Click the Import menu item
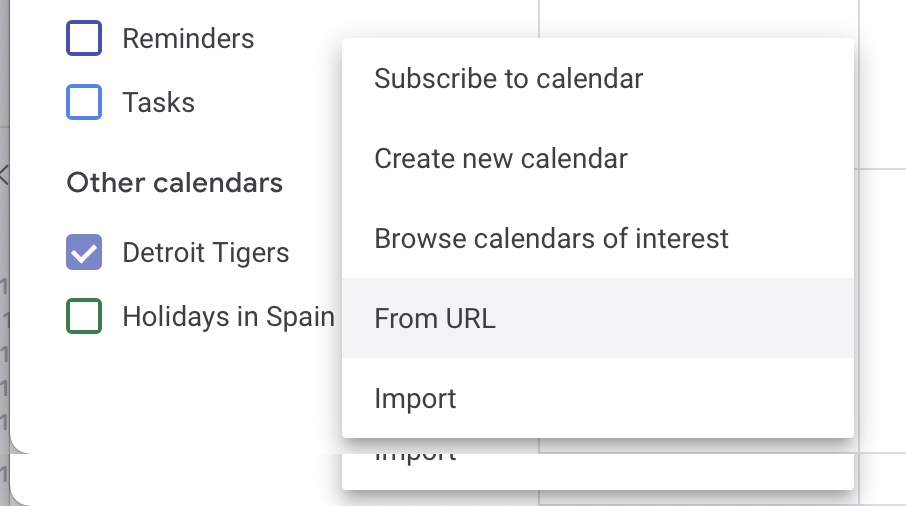Image resolution: width=906 pixels, height=506 pixels. tap(597, 398)
